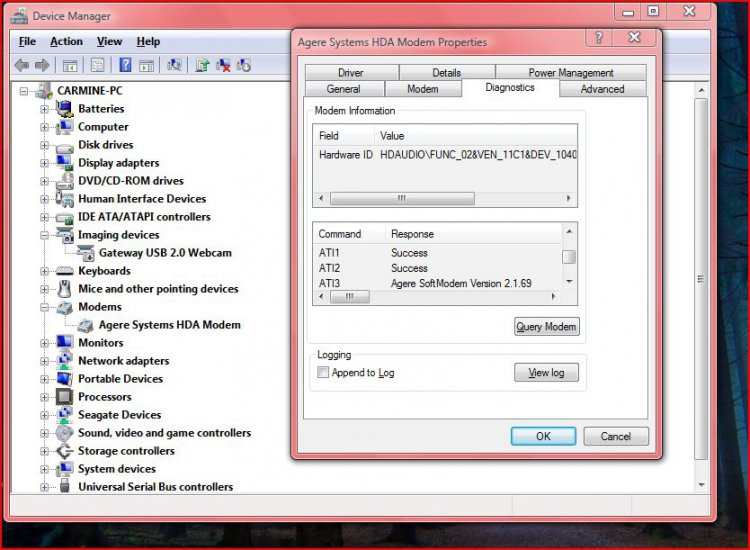Expand the Human Interface Devices node
The image size is (750, 550).
[44, 199]
